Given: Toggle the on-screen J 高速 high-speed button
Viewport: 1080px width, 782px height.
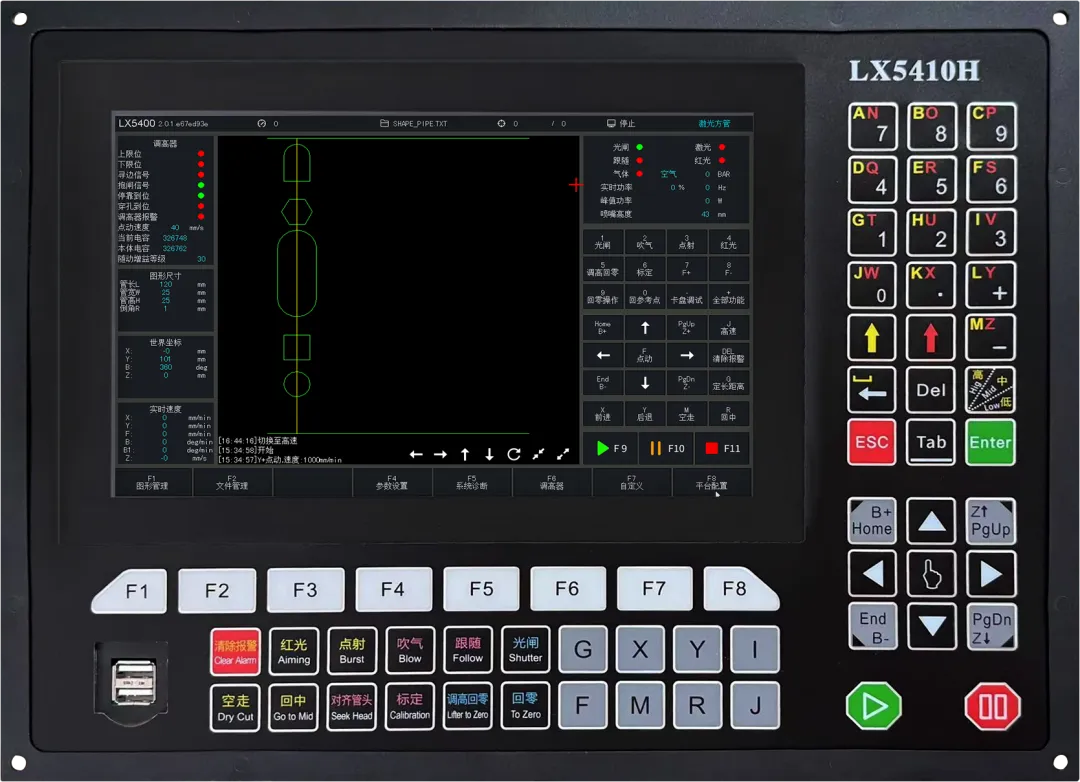Looking at the screenshot, I should (x=729, y=328).
